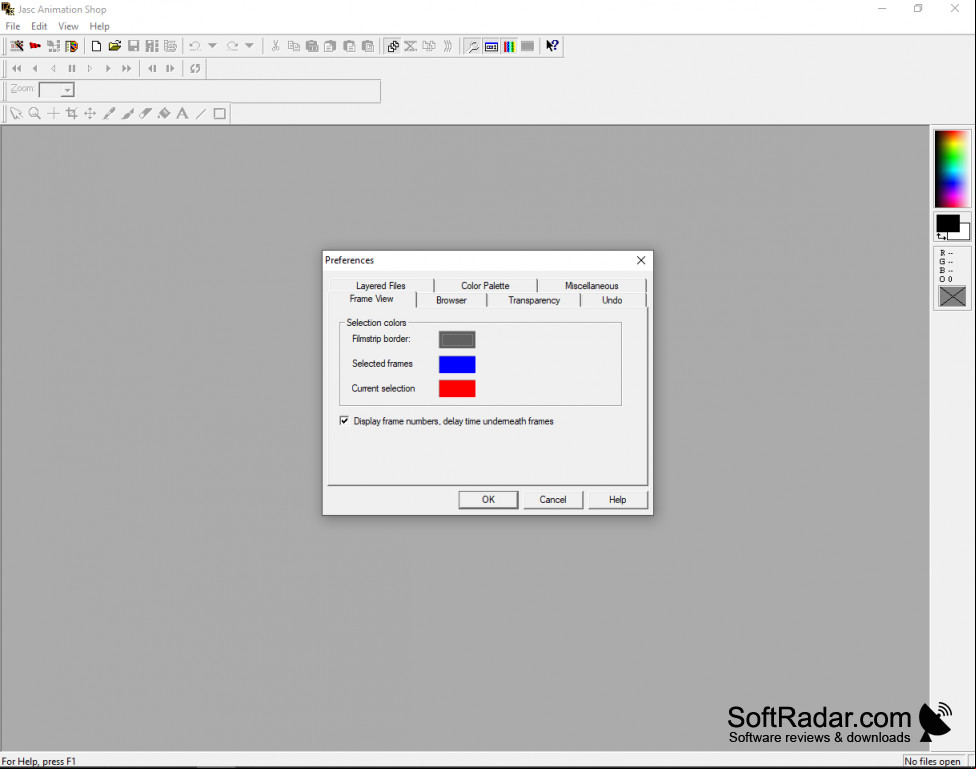Click the crossed-out transparent color box
The image size is (976, 769).
[x=952, y=296]
